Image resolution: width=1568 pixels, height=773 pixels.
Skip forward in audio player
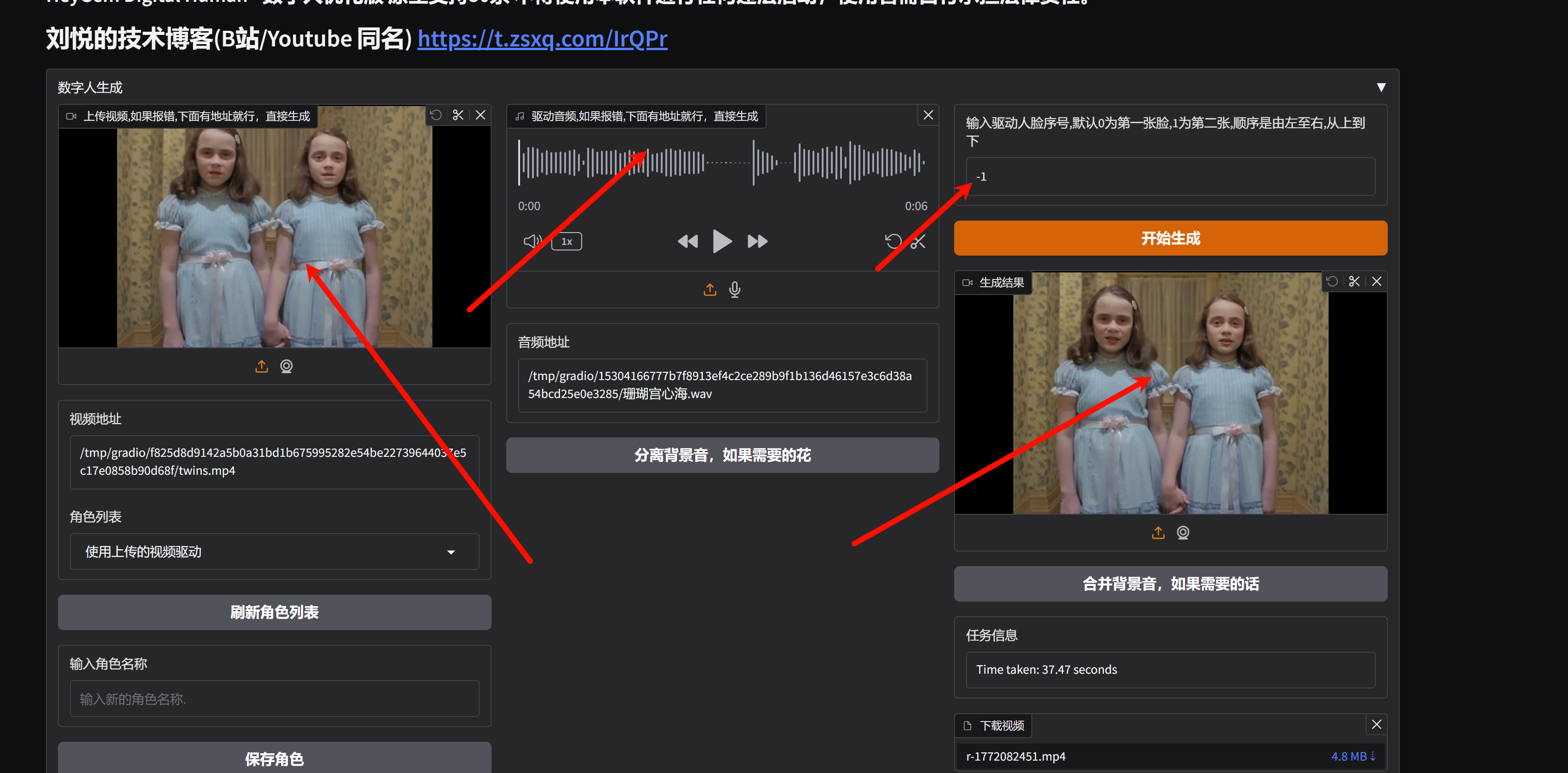[x=757, y=241]
